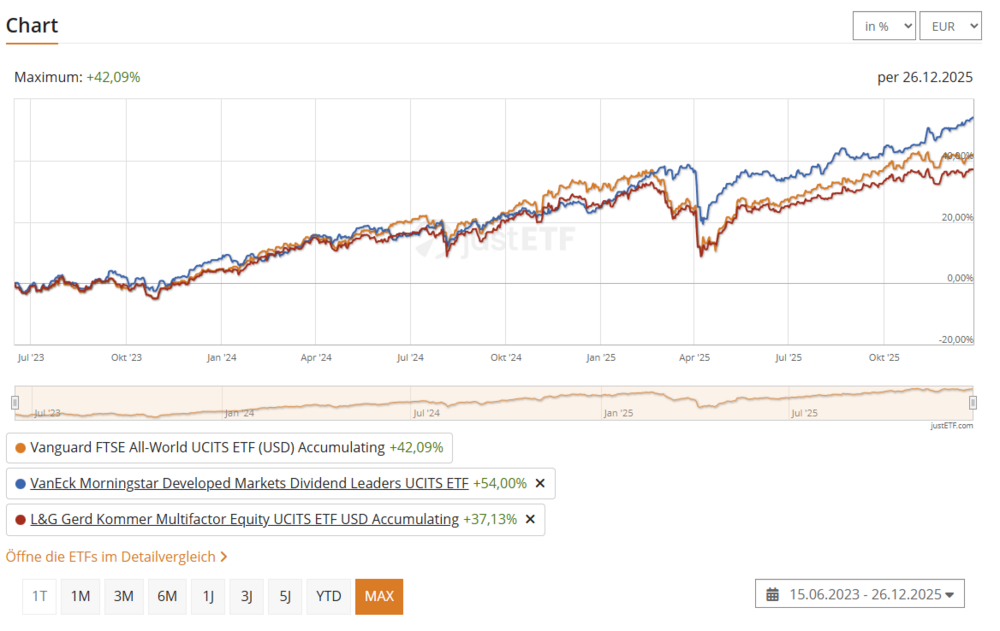1000x631 pixels.
Task: Click the calendar icon in date range
Action: 773,595
